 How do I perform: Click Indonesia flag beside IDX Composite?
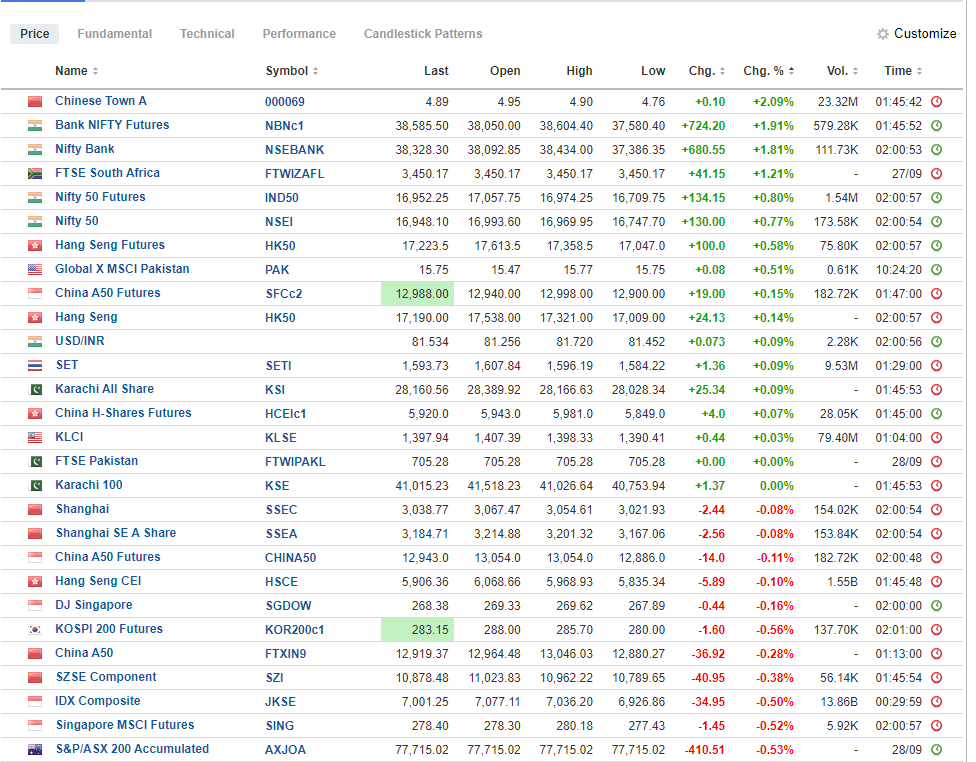(35, 702)
